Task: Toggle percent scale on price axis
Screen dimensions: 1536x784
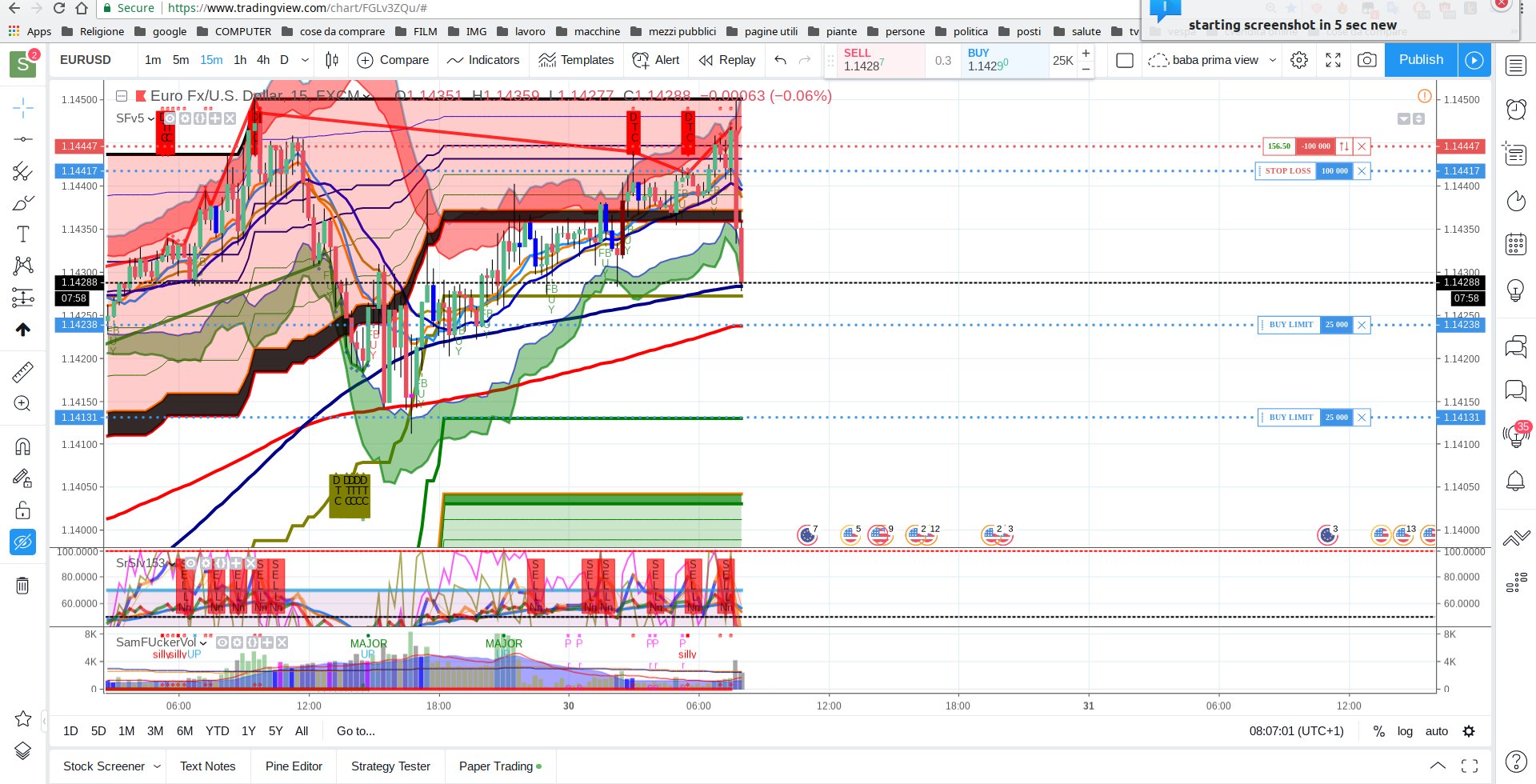Action: (1378, 731)
